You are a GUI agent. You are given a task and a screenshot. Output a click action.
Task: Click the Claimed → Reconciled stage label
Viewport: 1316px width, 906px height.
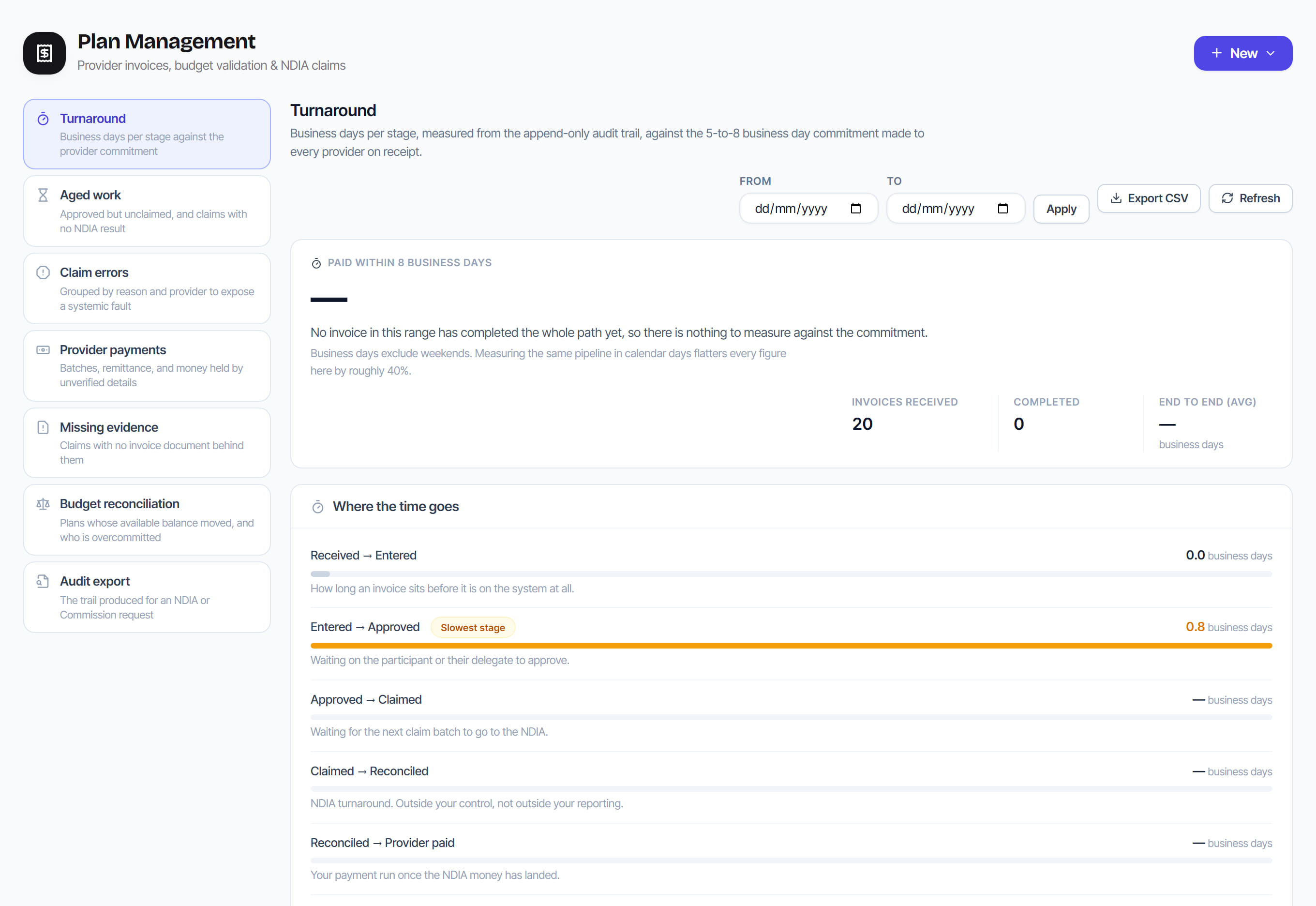coord(370,771)
